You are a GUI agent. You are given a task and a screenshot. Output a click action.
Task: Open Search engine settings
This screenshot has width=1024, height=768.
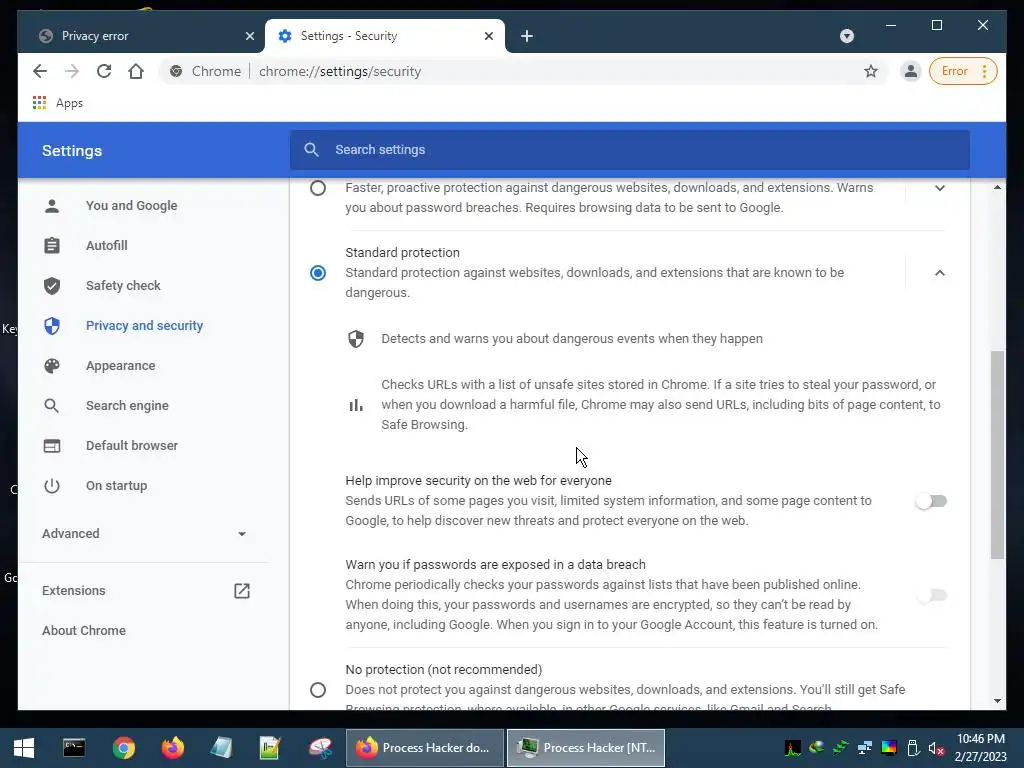click(127, 406)
